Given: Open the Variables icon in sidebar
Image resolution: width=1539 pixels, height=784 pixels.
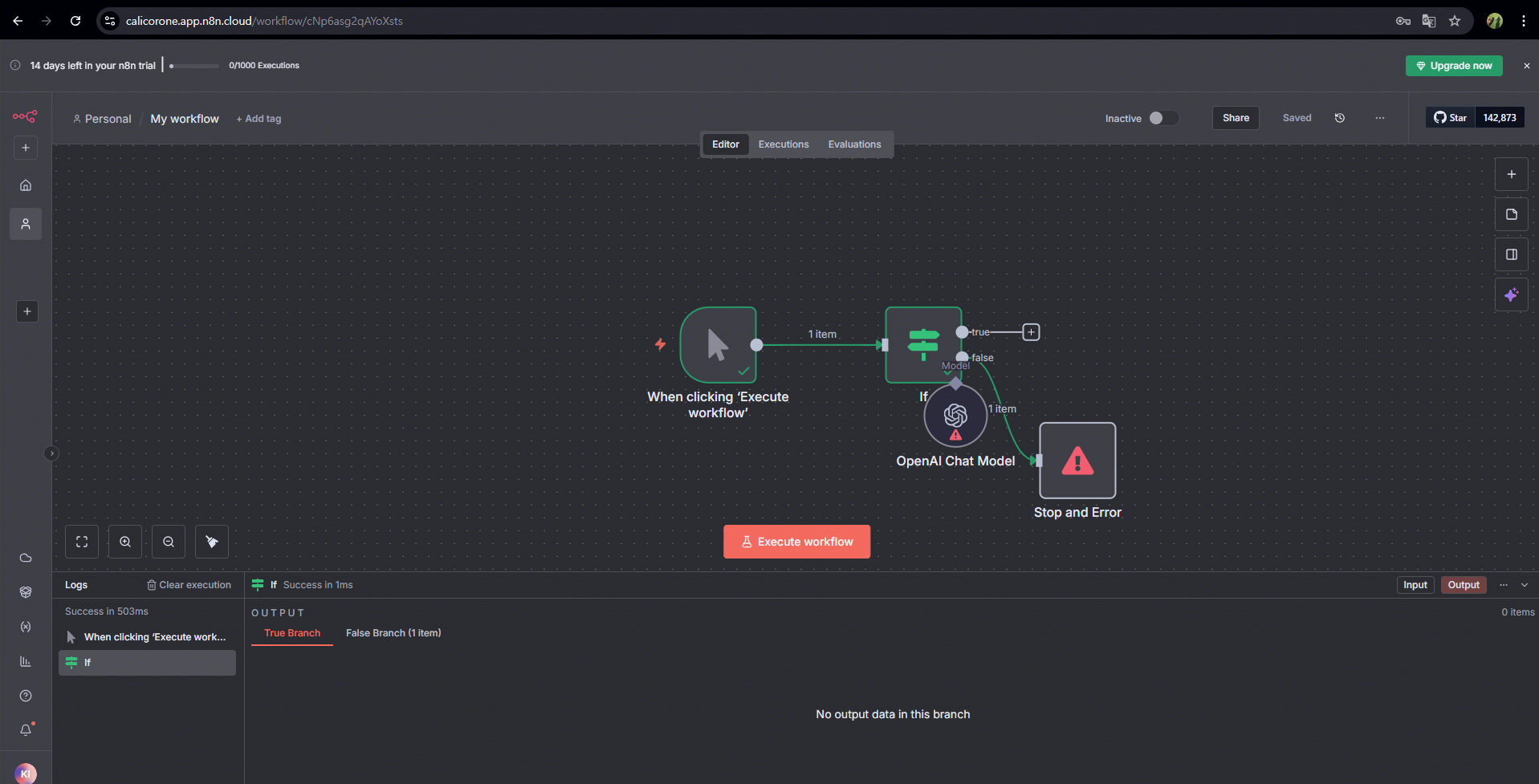Looking at the screenshot, I should (x=26, y=627).
